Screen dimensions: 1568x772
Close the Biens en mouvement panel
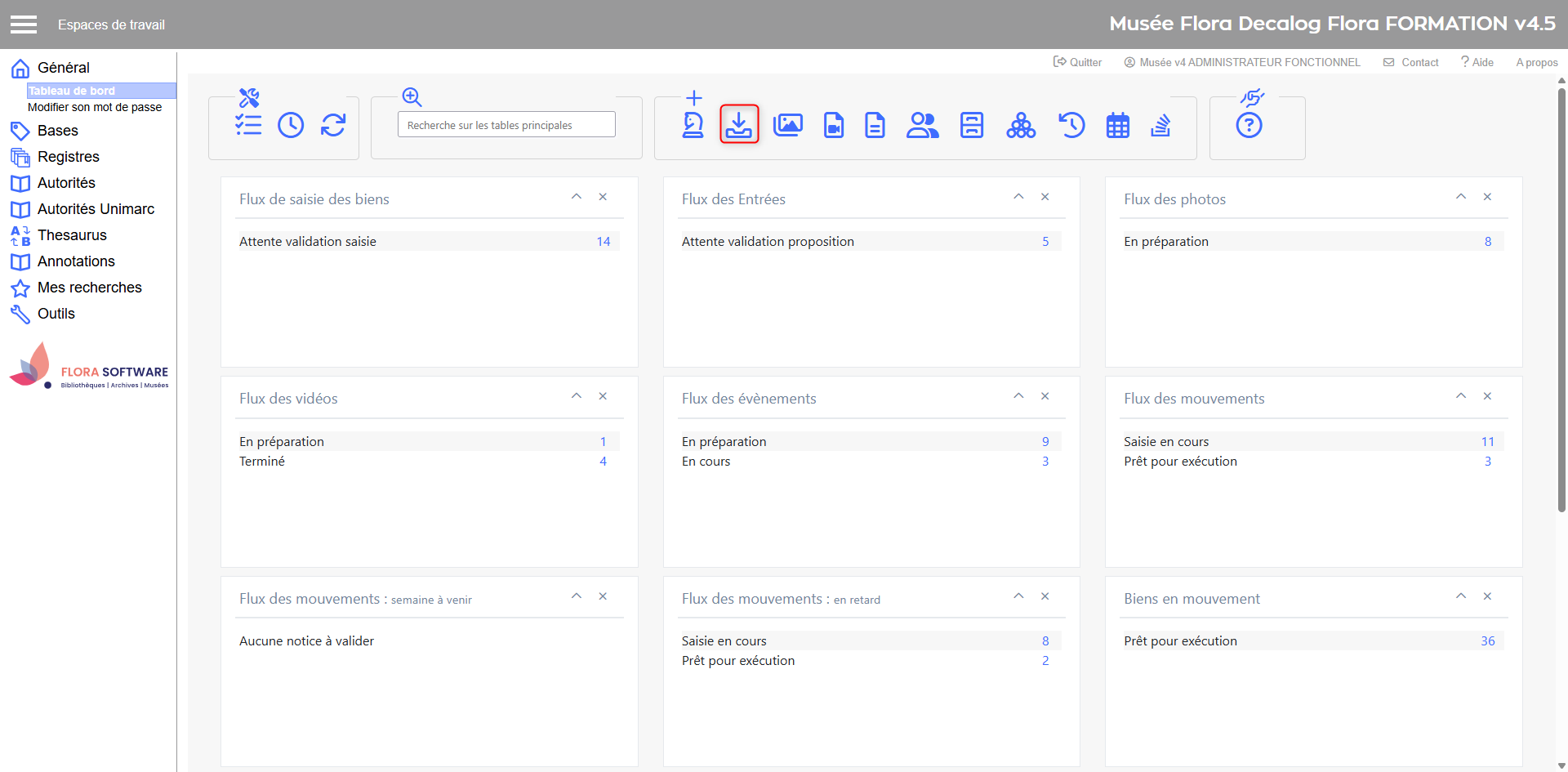pyautogui.click(x=1487, y=596)
